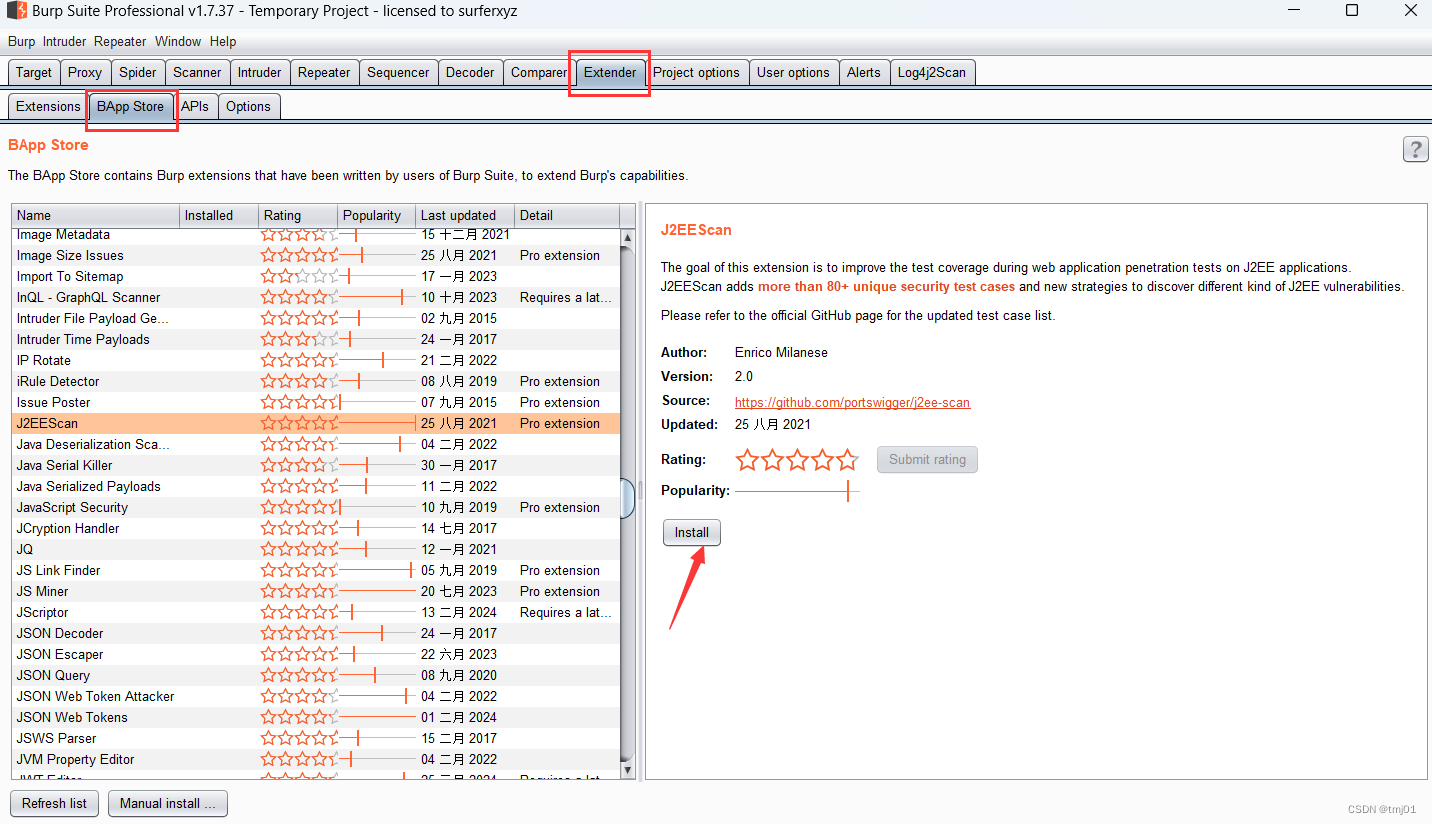Click the fifth rating star in J2EEScan details
Viewport: 1432px width, 824px height.
(x=847, y=460)
